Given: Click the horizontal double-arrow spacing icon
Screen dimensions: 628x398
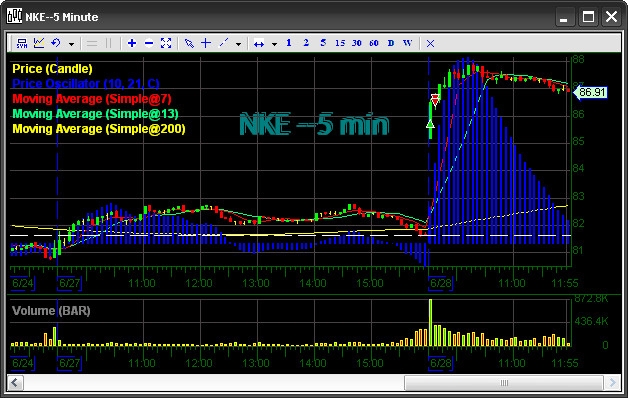Looking at the screenshot, I should [259, 44].
